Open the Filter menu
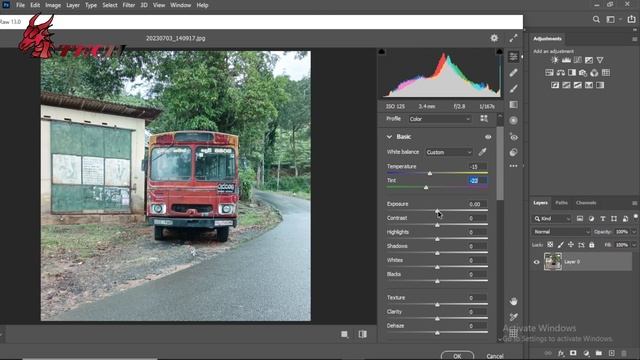Viewport: 640px width, 360px height. pos(129,5)
